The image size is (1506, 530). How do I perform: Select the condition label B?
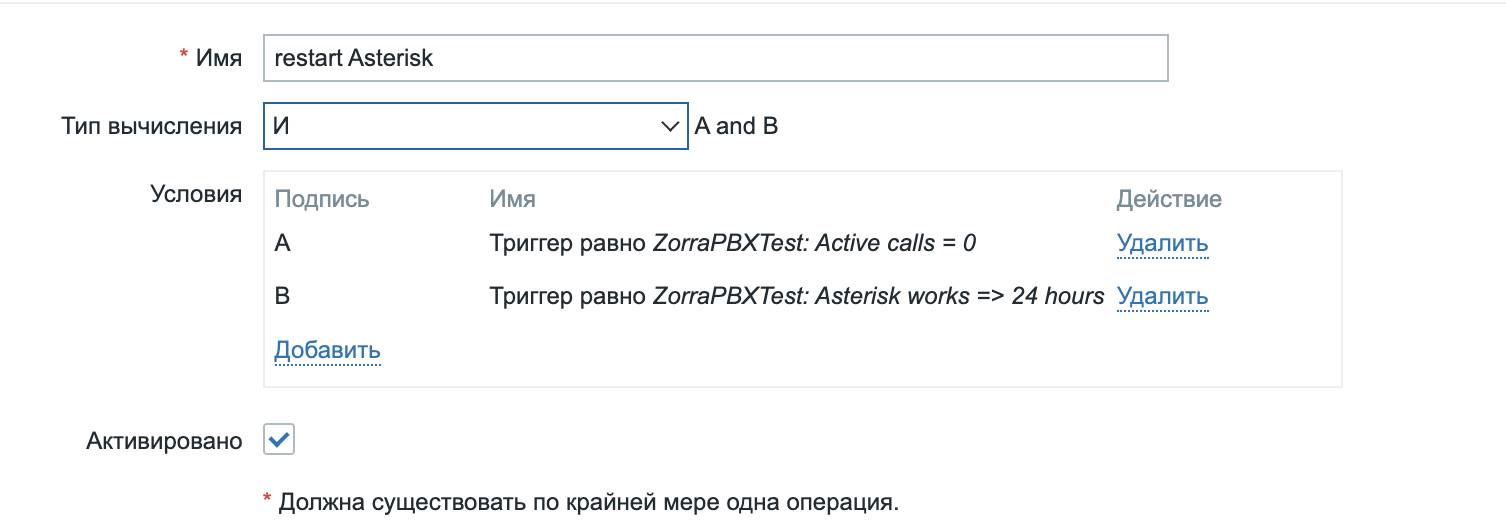tap(282, 296)
